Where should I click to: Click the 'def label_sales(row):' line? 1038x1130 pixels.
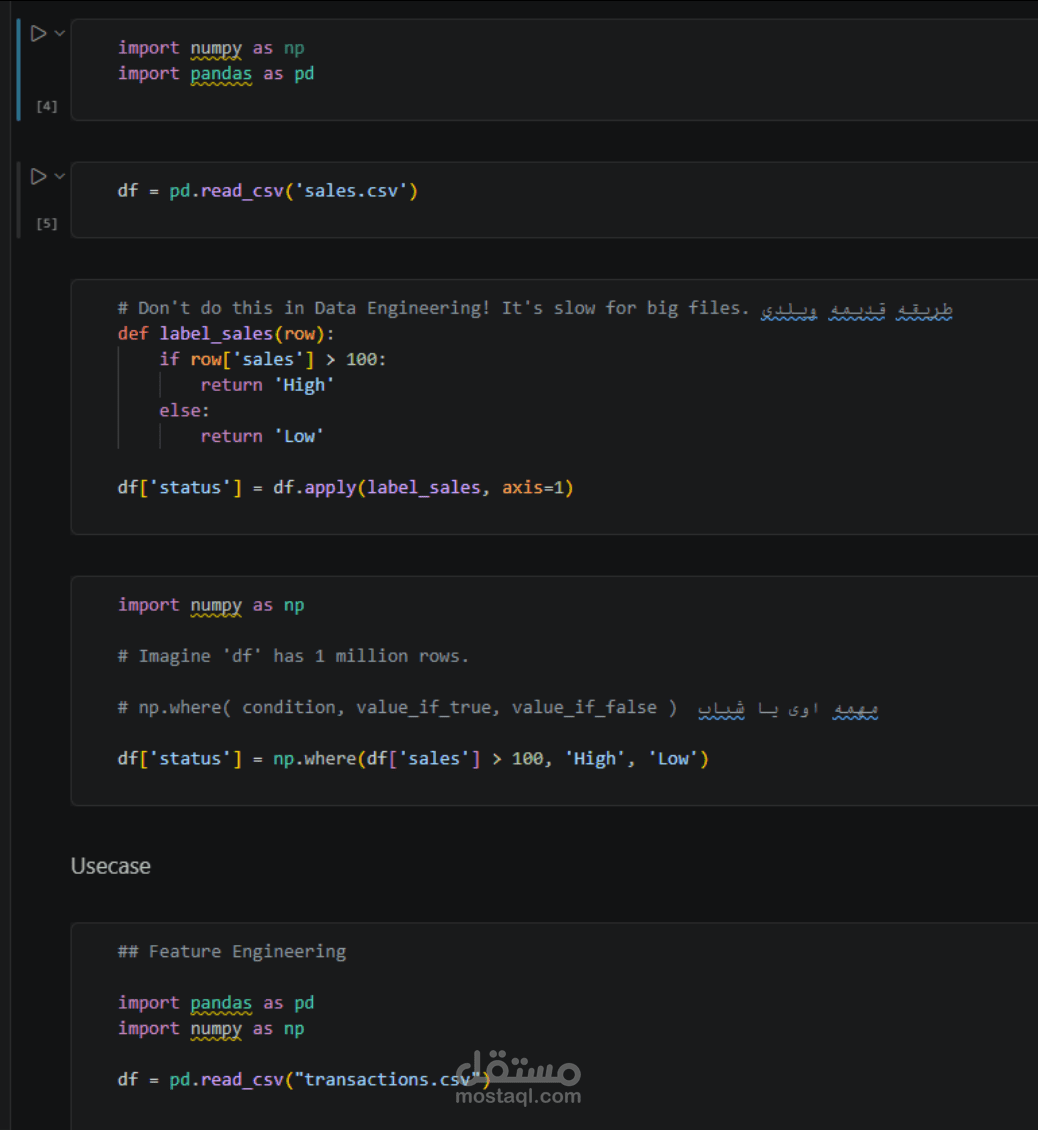230,334
